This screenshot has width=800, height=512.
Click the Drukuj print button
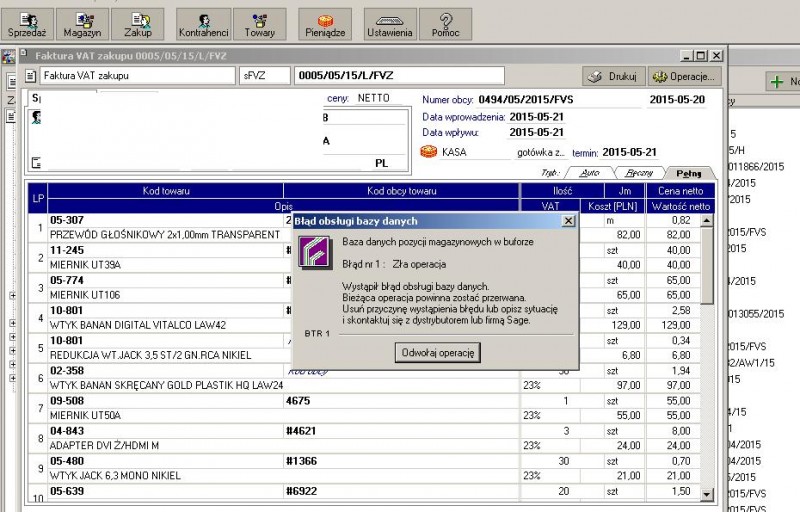point(614,76)
